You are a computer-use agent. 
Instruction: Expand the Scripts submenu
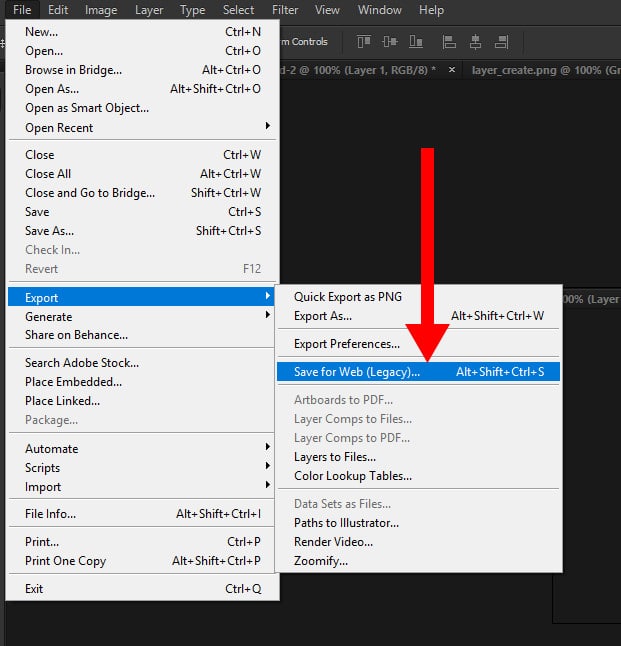point(141,467)
